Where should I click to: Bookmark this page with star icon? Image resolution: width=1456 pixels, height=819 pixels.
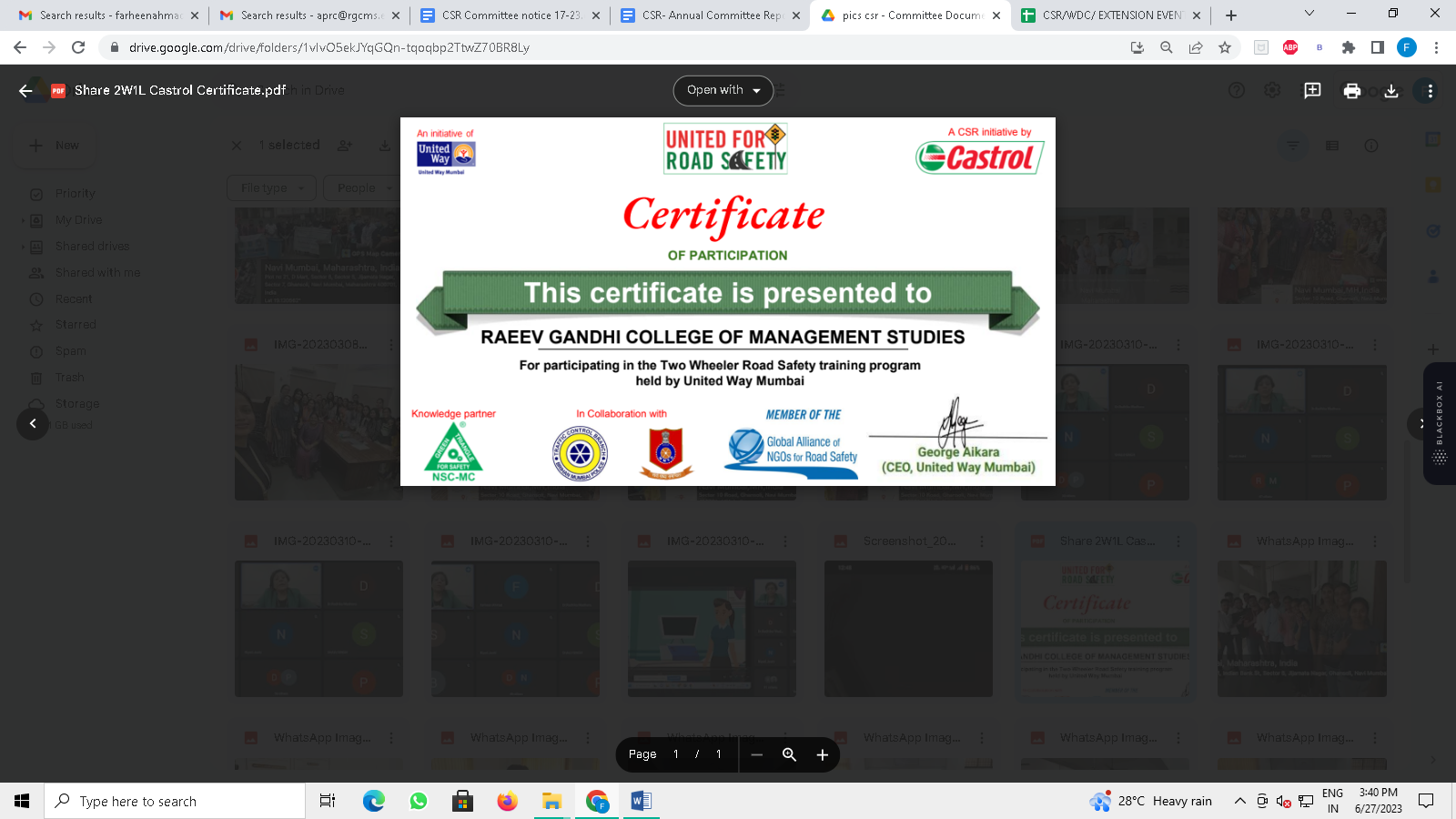pos(1225,47)
